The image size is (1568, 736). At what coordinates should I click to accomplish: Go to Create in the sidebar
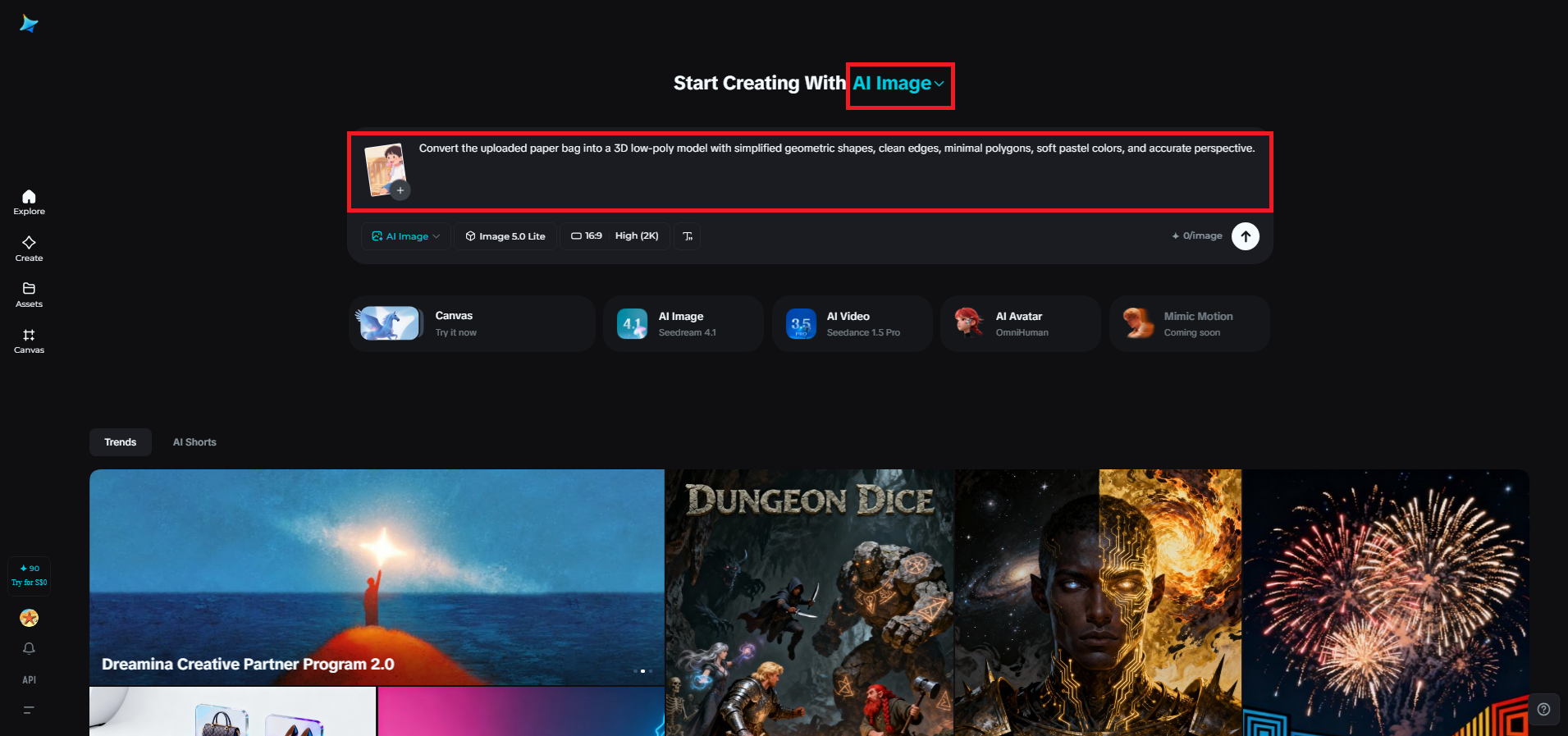[29, 249]
